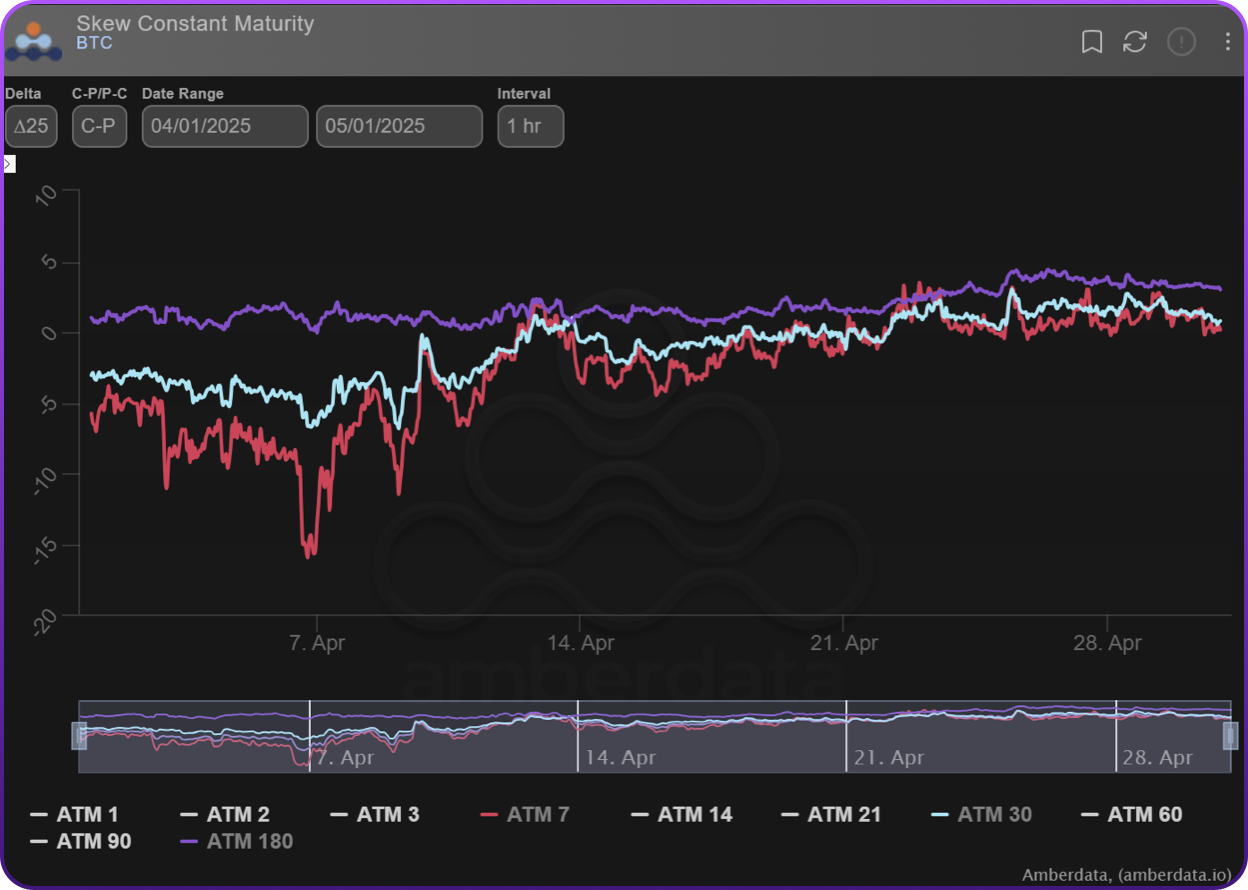Toggle ATM 180 series visibility
The width and height of the screenshot is (1248, 890).
237,841
